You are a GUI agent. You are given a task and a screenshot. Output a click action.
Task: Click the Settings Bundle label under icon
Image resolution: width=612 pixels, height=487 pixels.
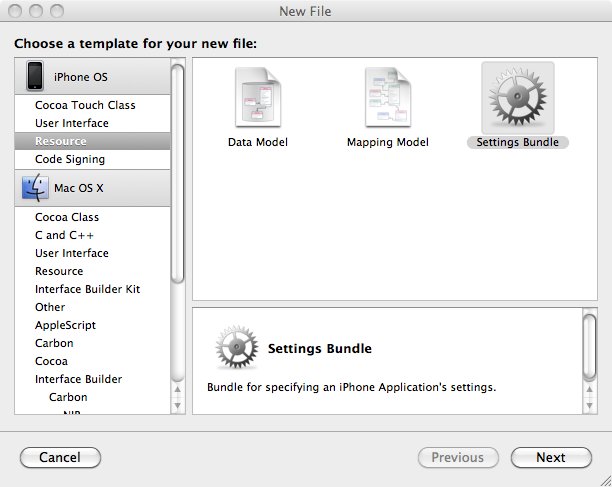click(x=518, y=142)
